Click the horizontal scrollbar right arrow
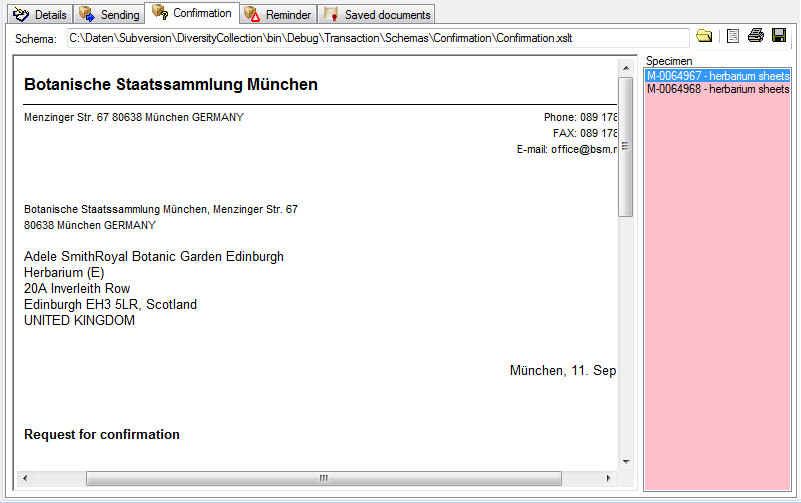The width and height of the screenshot is (801, 503). 608,478
